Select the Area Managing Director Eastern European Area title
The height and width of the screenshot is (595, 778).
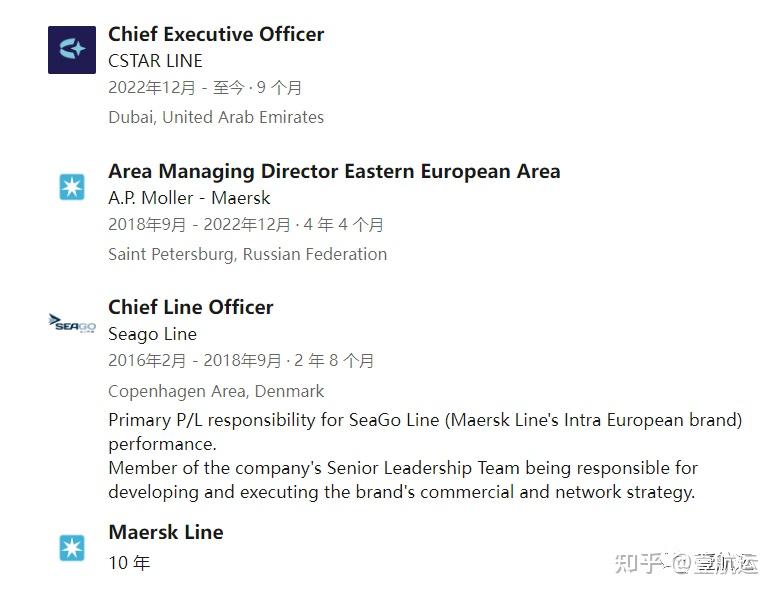coord(334,171)
